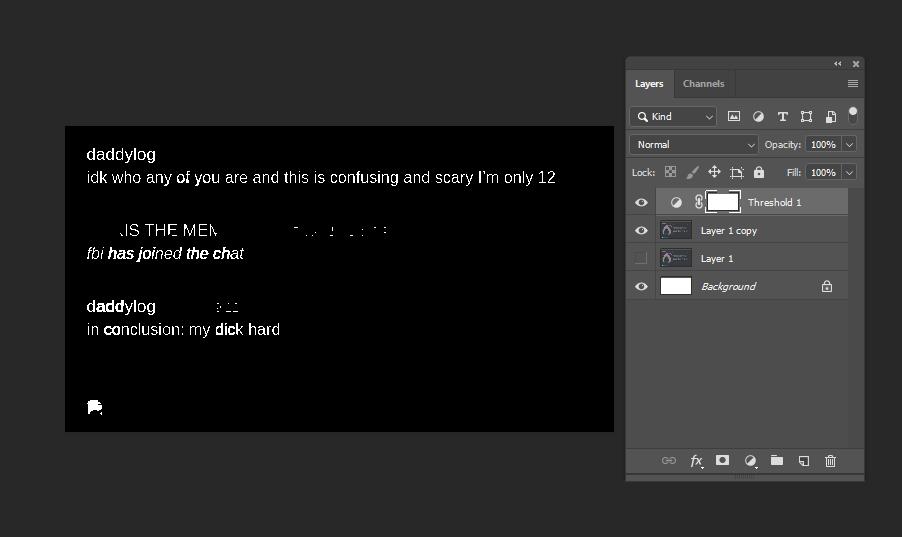The image size is (902, 537).
Task: Filter layers by type layer icon
Action: click(782, 116)
